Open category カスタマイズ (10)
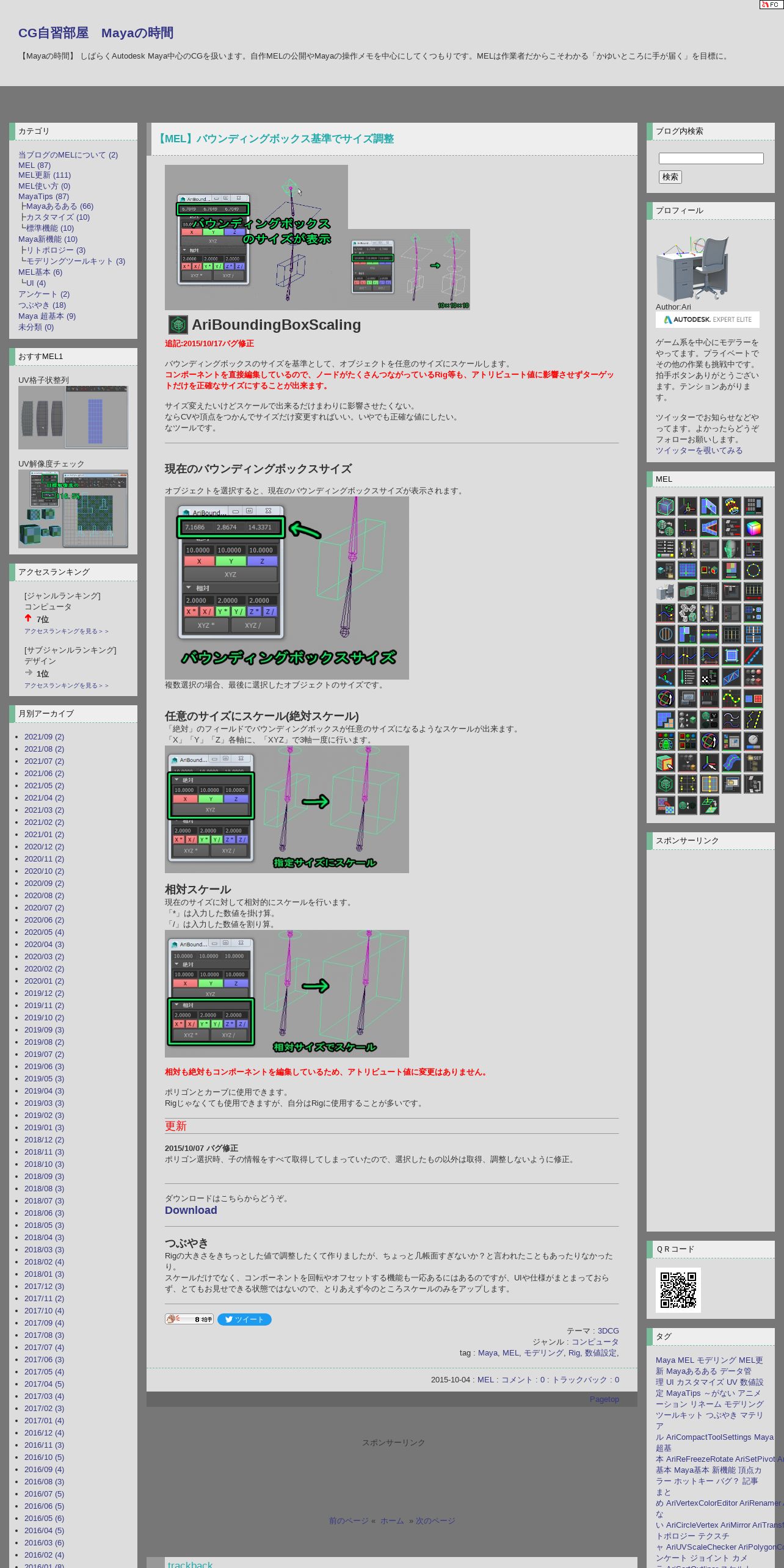The image size is (784, 1568). [x=58, y=217]
